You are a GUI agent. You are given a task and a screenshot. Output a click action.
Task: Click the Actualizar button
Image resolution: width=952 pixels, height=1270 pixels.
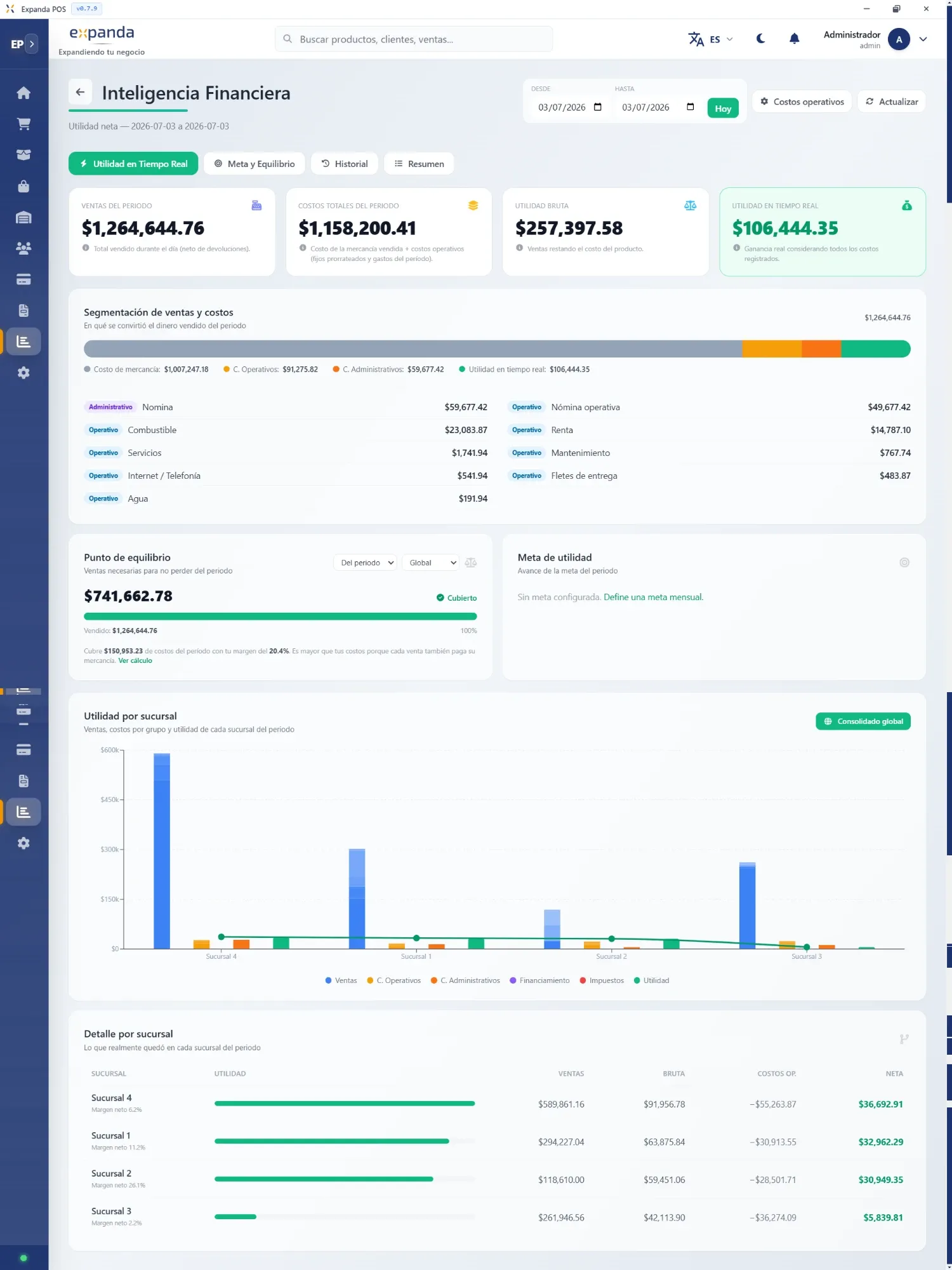(x=892, y=102)
